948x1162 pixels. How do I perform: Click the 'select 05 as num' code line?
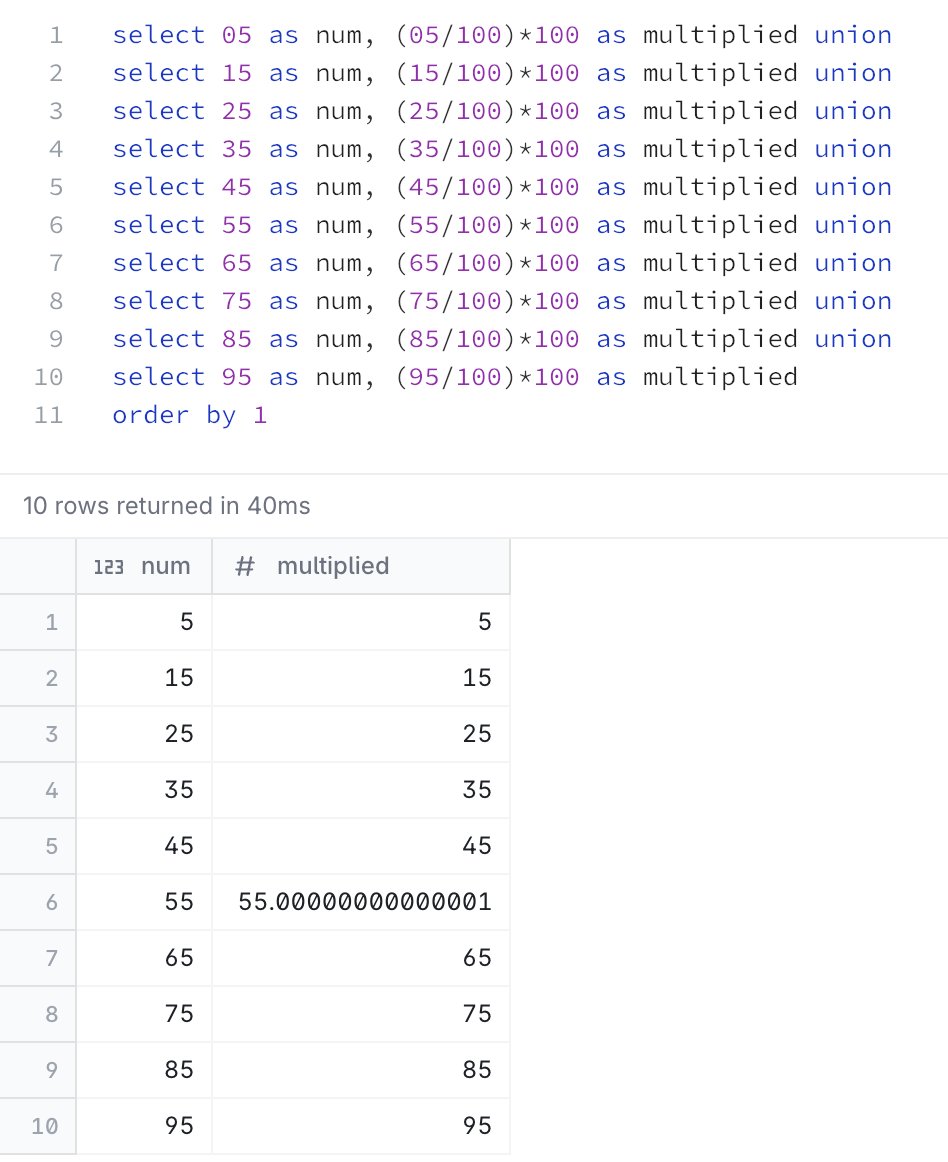(502, 36)
